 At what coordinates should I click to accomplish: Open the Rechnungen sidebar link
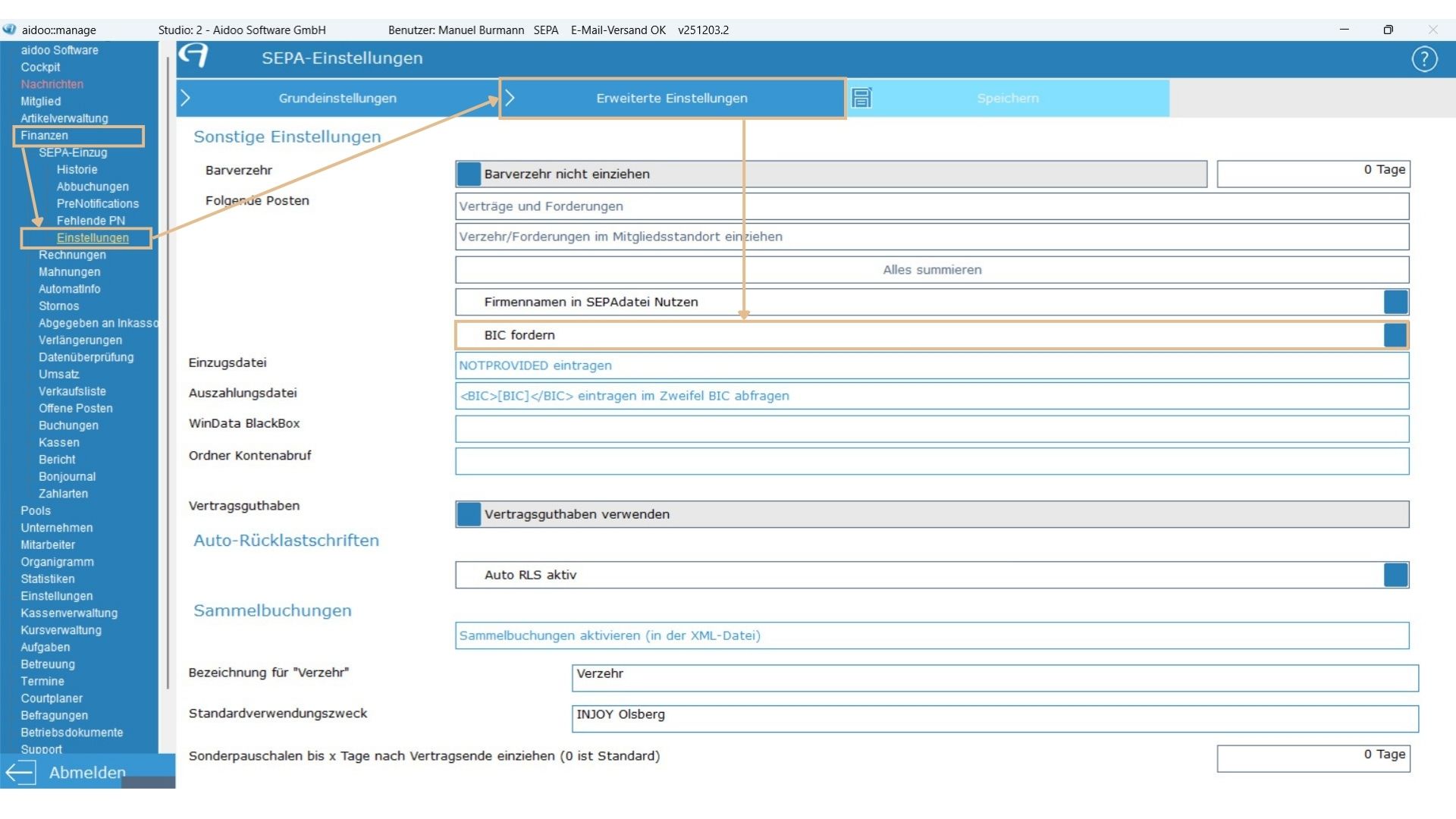pyautogui.click(x=72, y=255)
